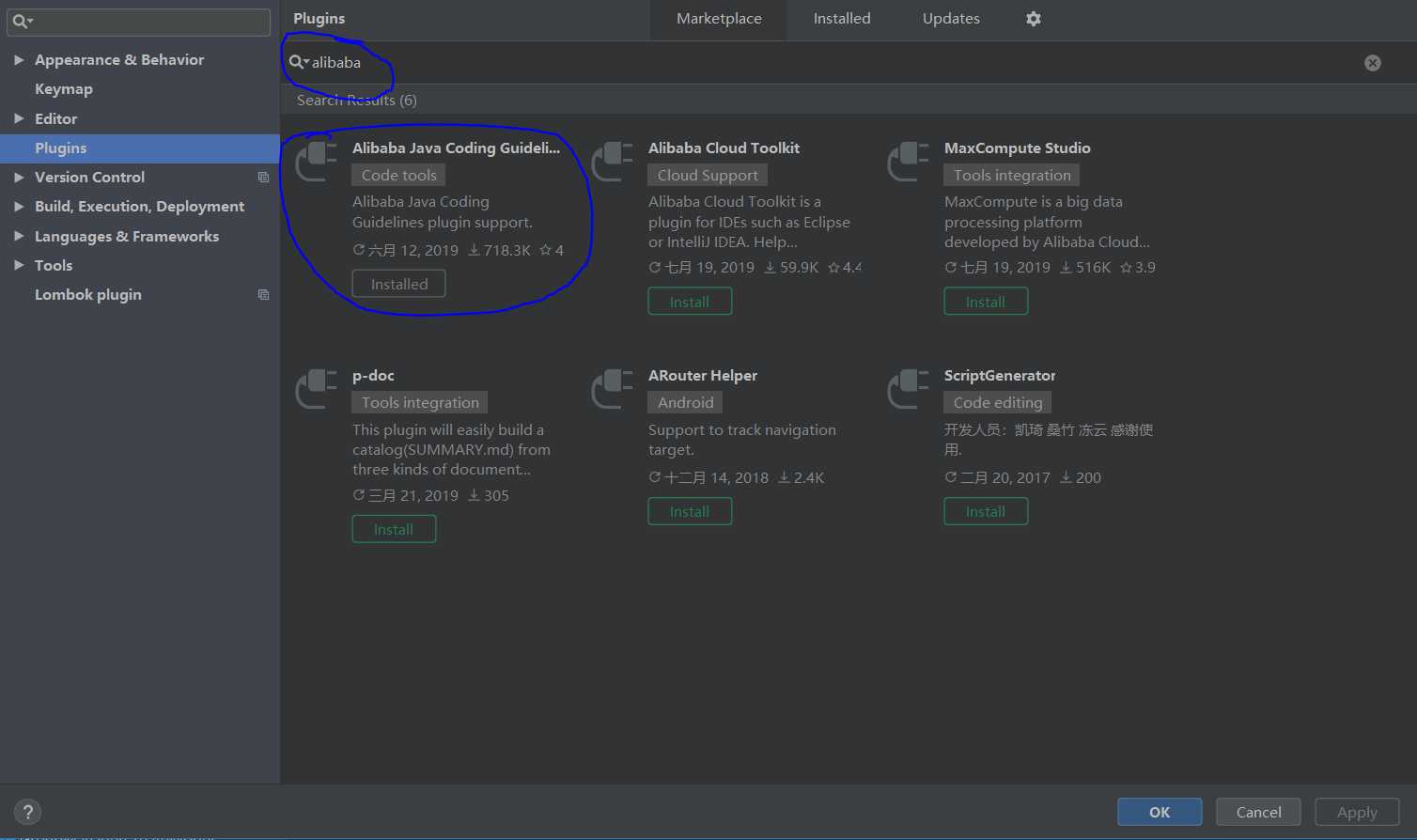Click the ScriptGenerator plugin icon

[909, 388]
